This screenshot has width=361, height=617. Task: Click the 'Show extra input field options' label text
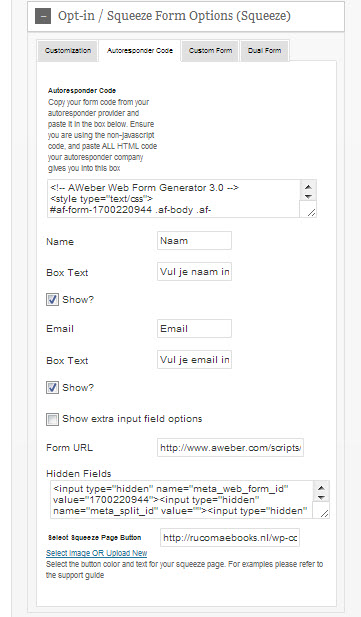[132, 419]
